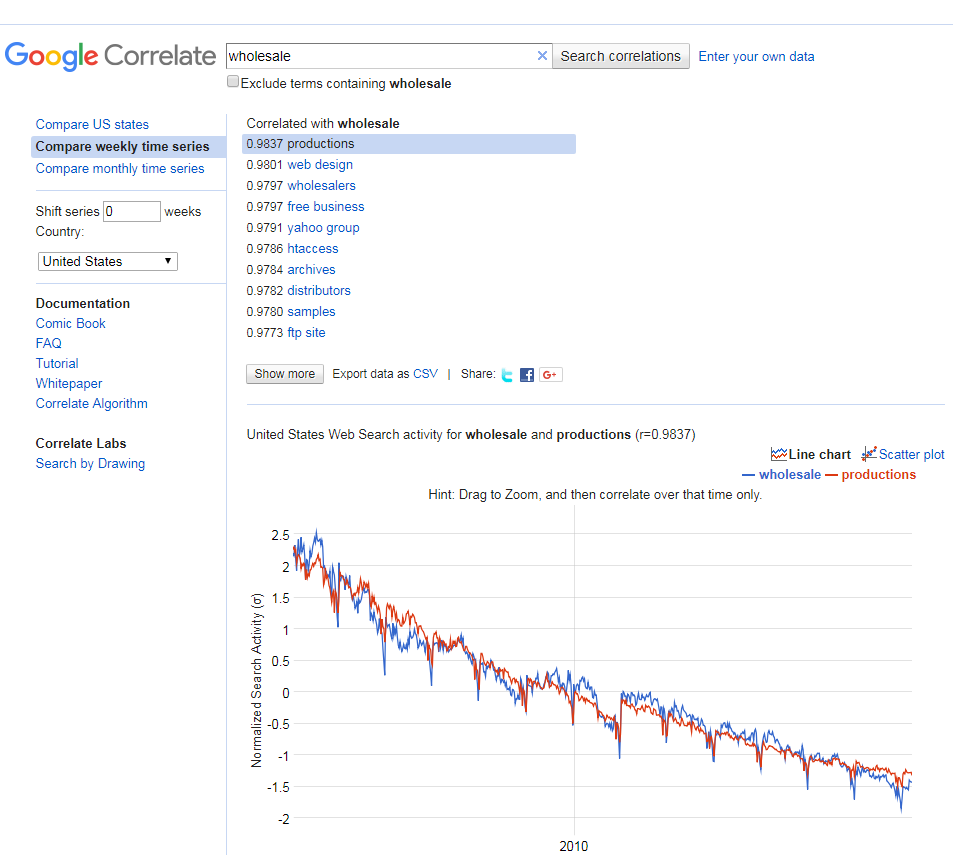Open the web design correlation result
Image resolution: width=953 pixels, height=861 pixels.
[320, 165]
